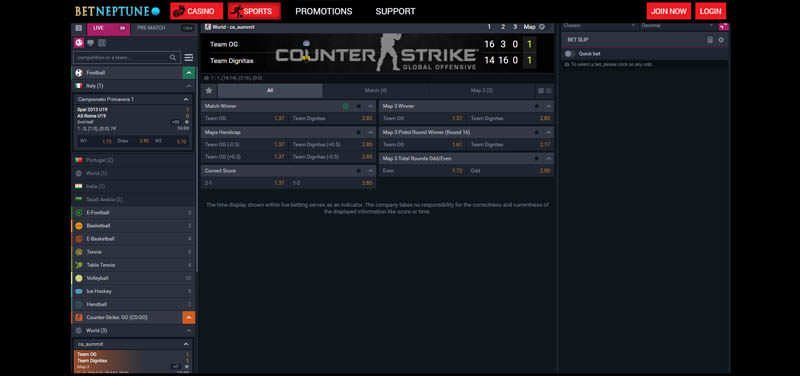Viewport: 800px width, 376px height.
Task: Favorite the Correct Score market
Action: (x=359, y=171)
